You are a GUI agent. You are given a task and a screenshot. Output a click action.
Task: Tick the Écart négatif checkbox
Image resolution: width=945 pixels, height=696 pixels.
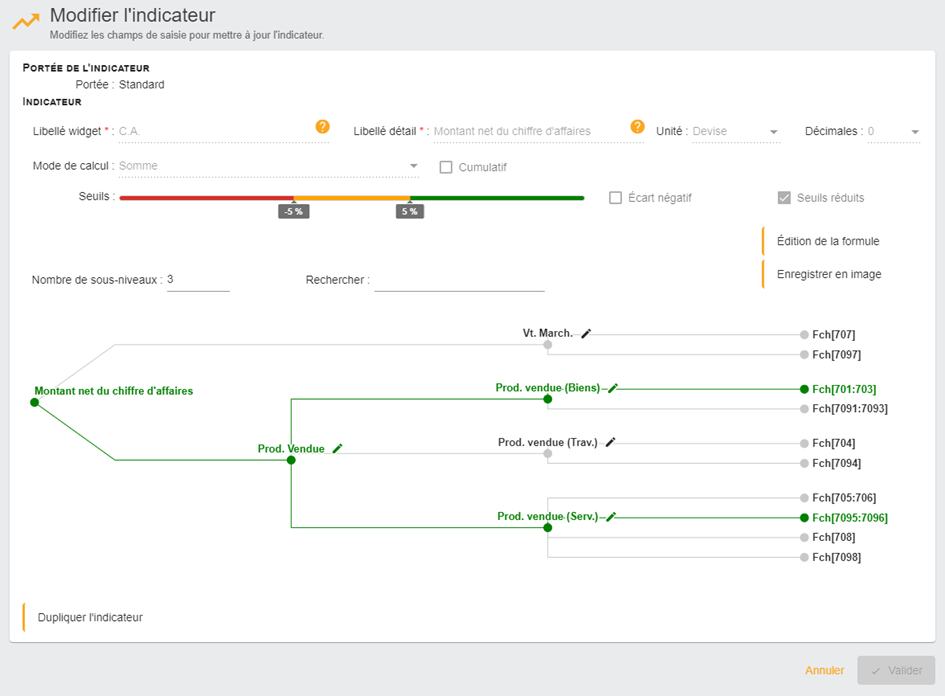click(615, 198)
